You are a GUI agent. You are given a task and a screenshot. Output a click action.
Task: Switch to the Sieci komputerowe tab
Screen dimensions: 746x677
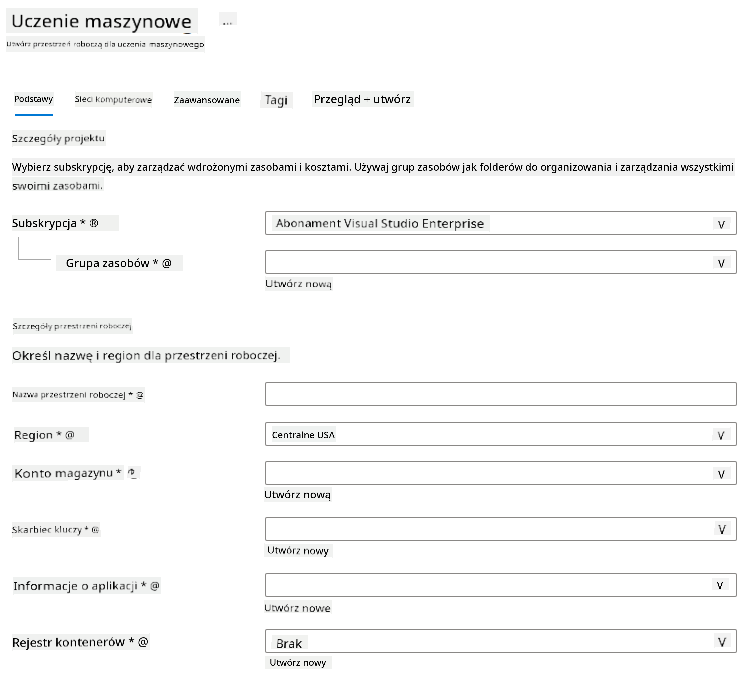click(x=113, y=99)
